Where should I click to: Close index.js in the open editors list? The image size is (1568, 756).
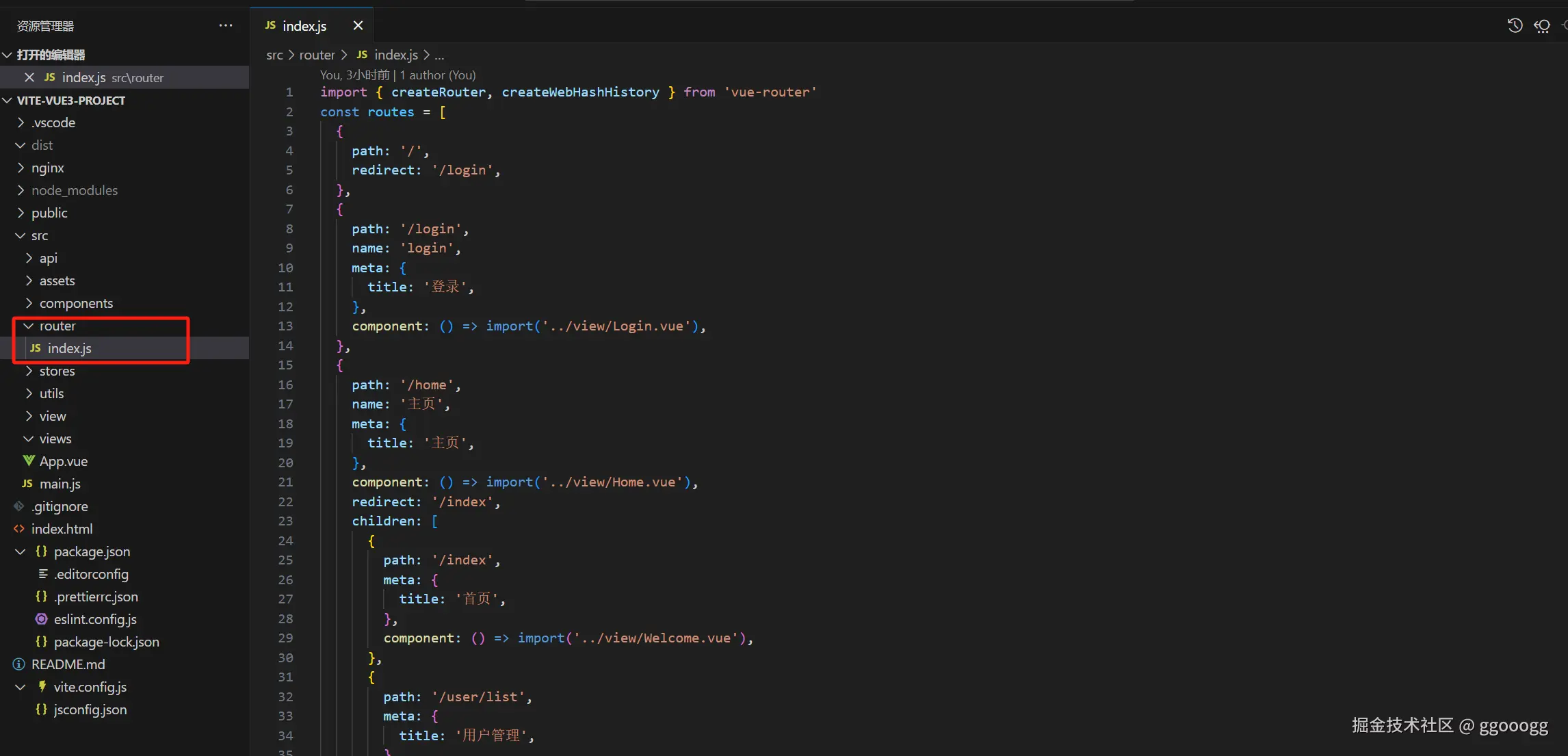point(29,77)
